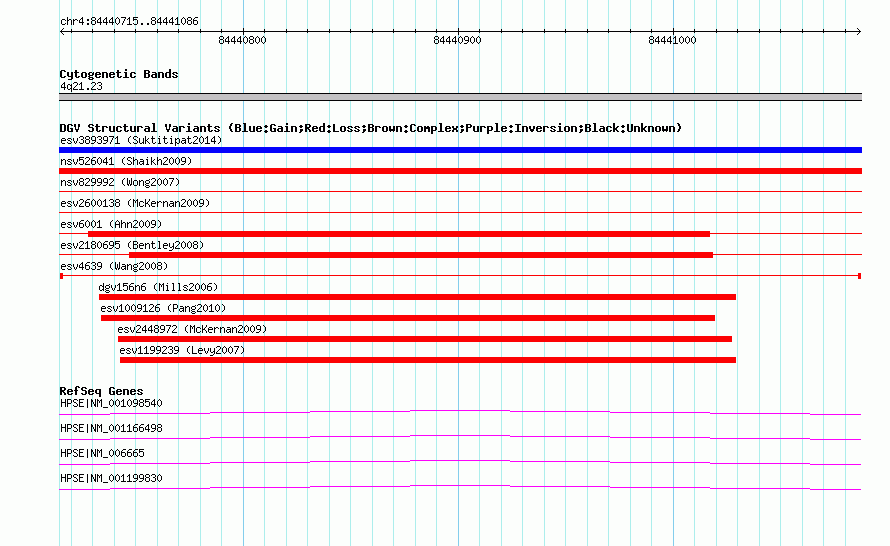Click the esv6001 (Ahn2009) label
Viewport: 890px width, 546px height.
pos(111,224)
